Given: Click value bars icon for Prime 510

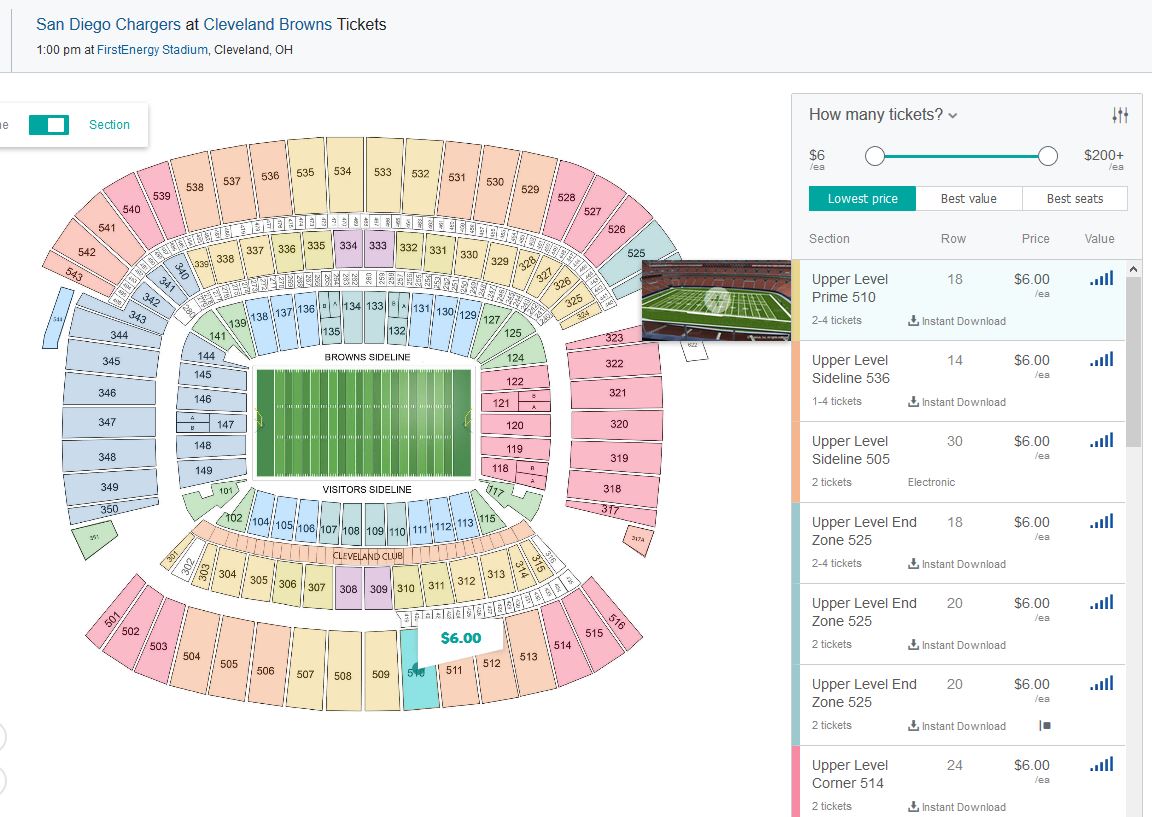Looking at the screenshot, I should point(1101,278).
